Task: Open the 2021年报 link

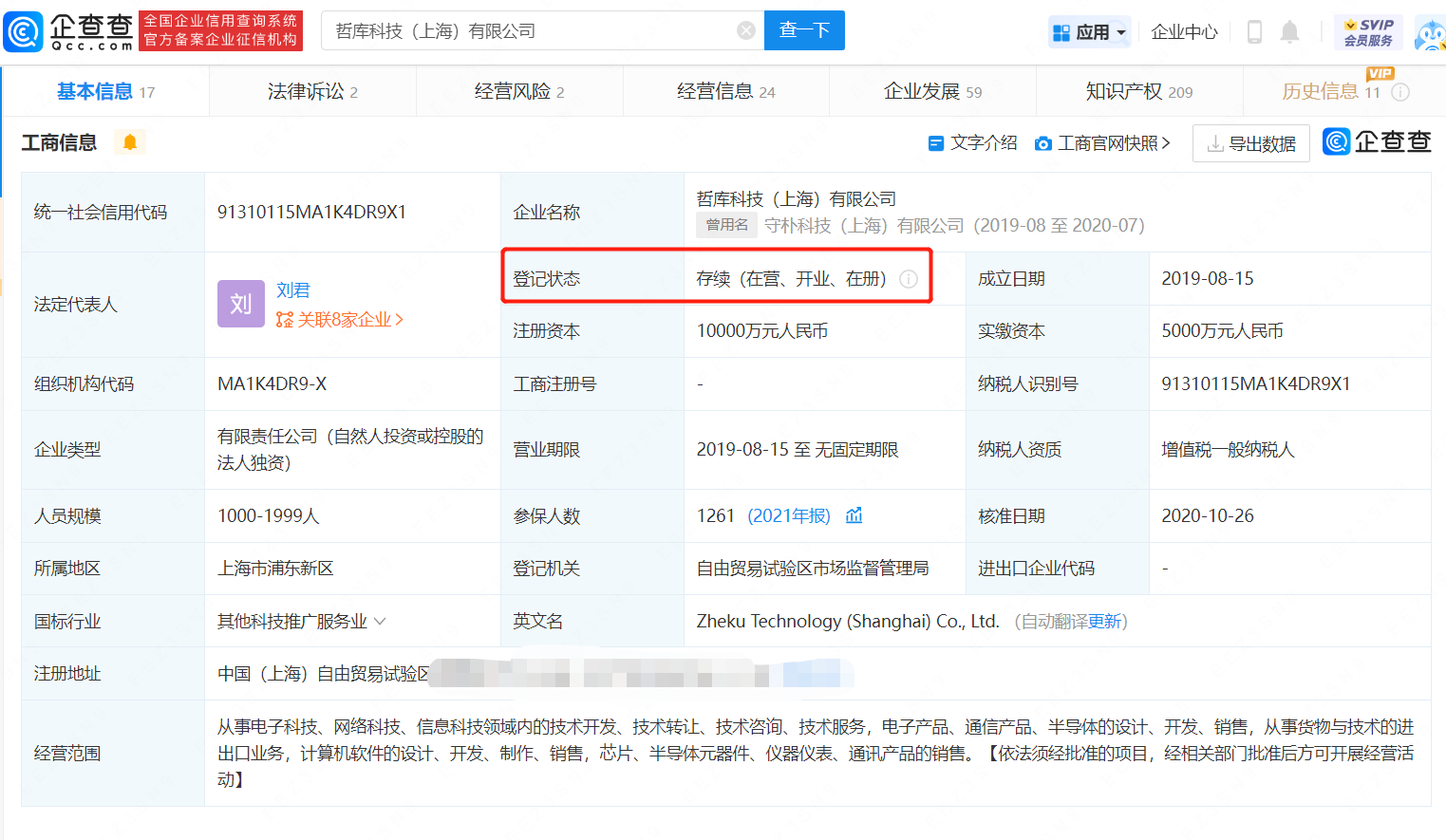Action: pyautogui.click(x=789, y=515)
